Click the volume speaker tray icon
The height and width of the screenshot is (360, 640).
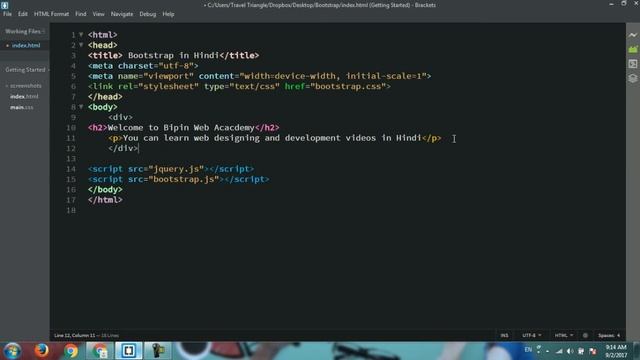click(x=570, y=351)
